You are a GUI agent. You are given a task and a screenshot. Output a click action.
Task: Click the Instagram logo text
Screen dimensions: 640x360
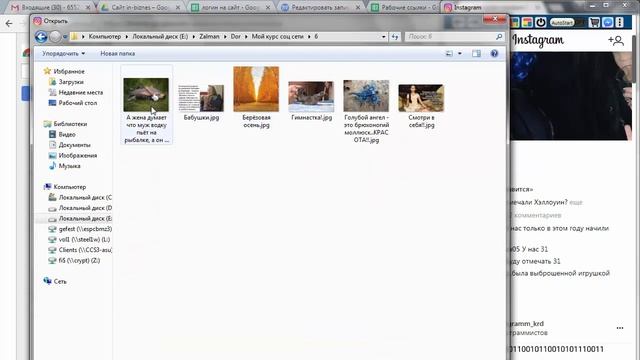click(x=538, y=40)
